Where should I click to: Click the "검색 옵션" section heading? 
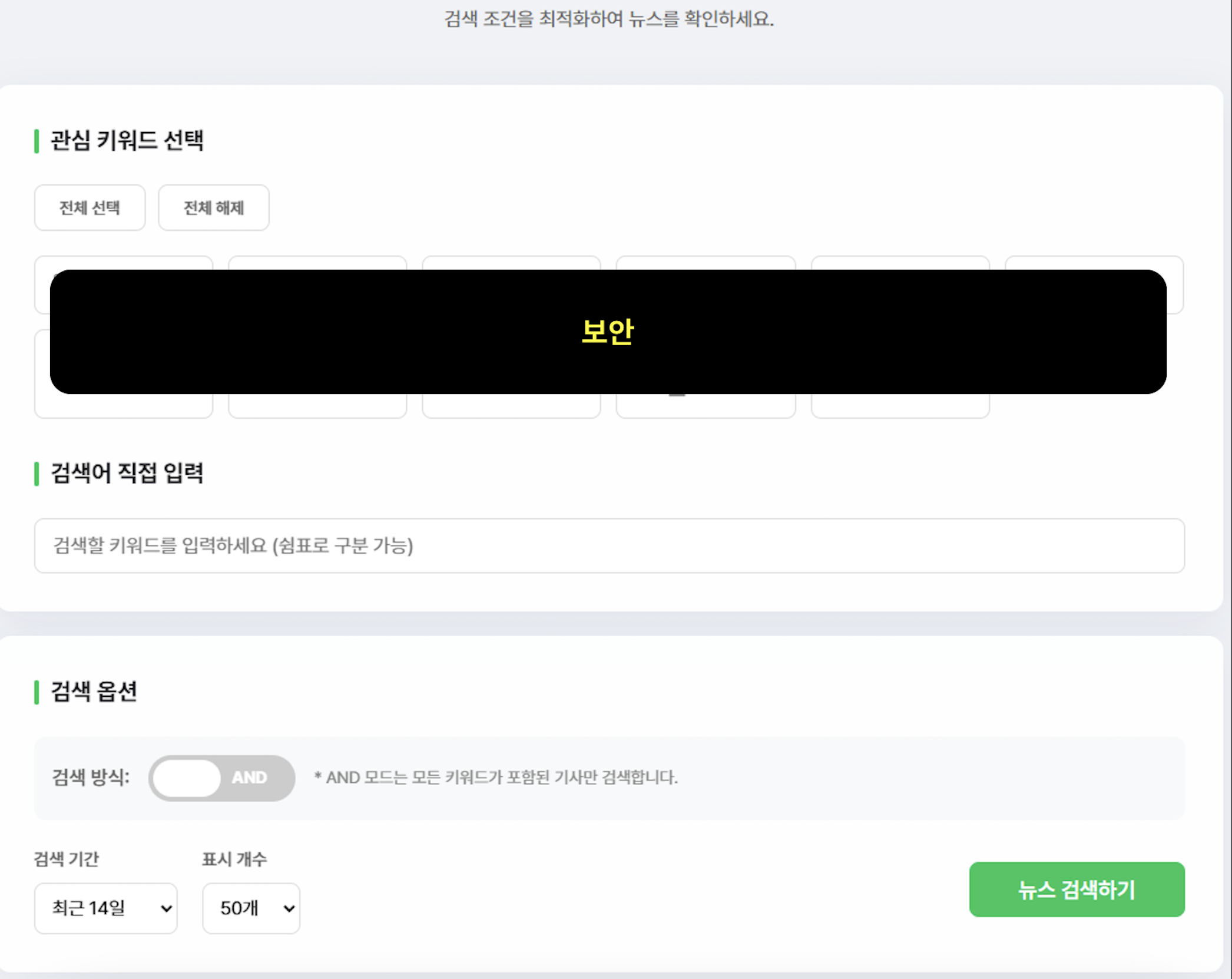click(x=94, y=692)
